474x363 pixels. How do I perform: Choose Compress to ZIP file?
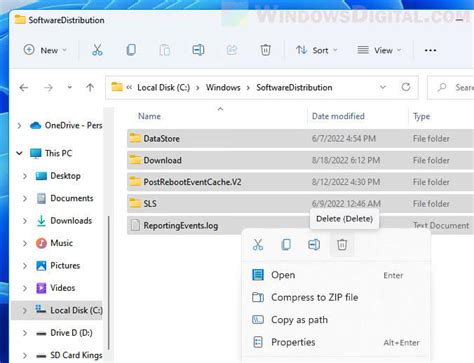336,297
